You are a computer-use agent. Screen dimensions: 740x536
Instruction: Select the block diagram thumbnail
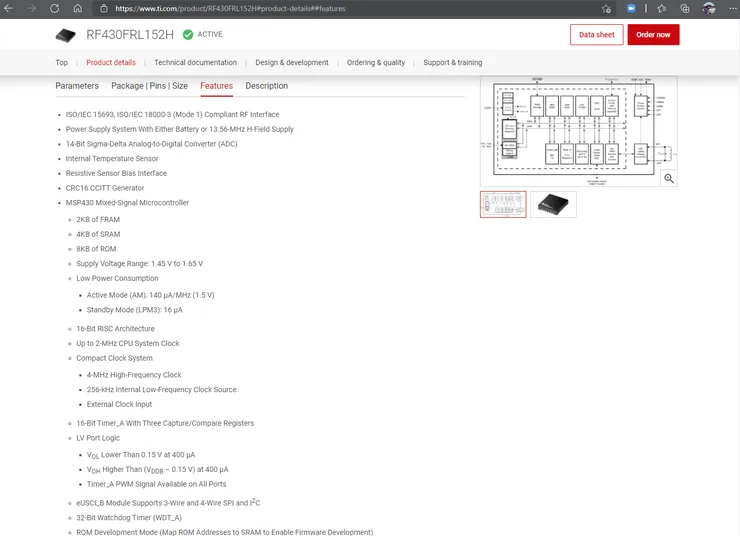503,204
